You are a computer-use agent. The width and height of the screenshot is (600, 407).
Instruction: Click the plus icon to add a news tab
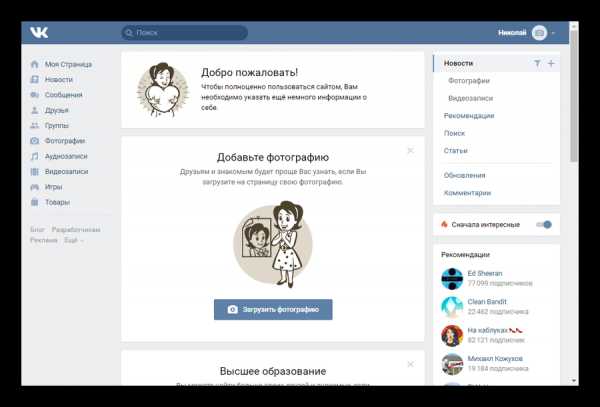click(x=551, y=63)
